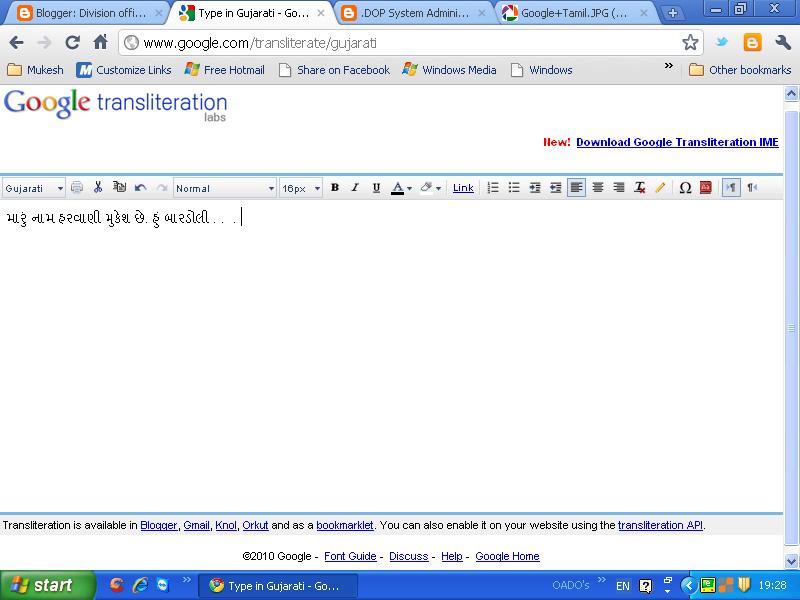The width and height of the screenshot is (800, 600).
Task: Toggle italic formatting in the toolbar
Action: tap(355, 187)
